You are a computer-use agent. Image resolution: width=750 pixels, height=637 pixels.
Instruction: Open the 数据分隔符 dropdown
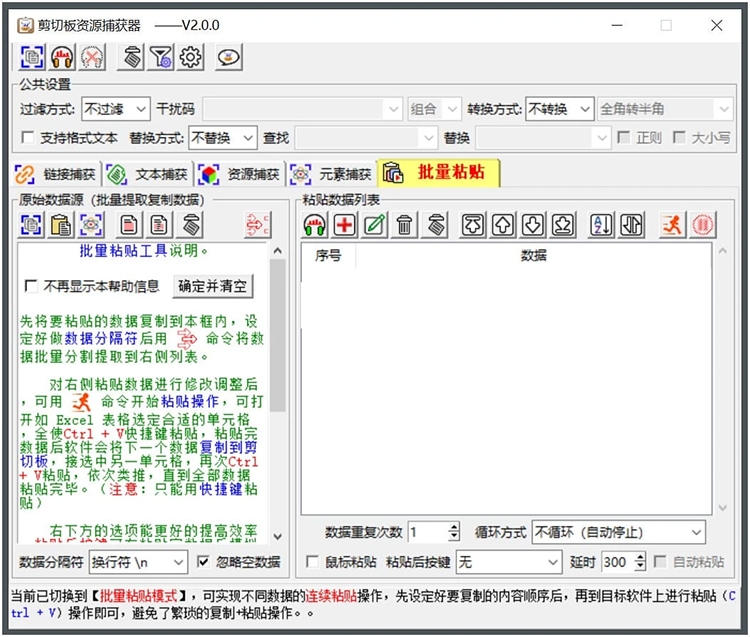137,562
